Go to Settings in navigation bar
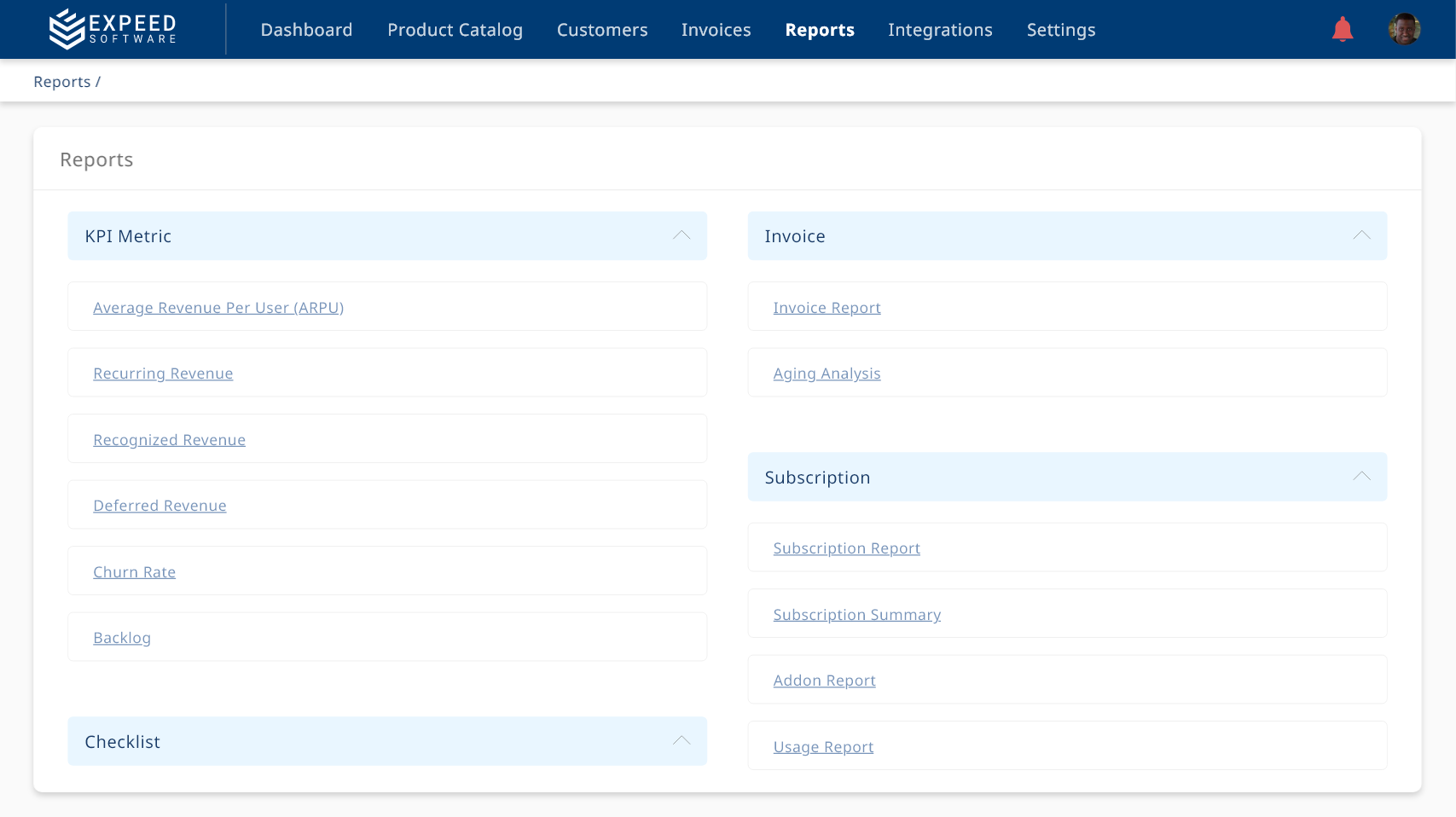 click(x=1060, y=30)
